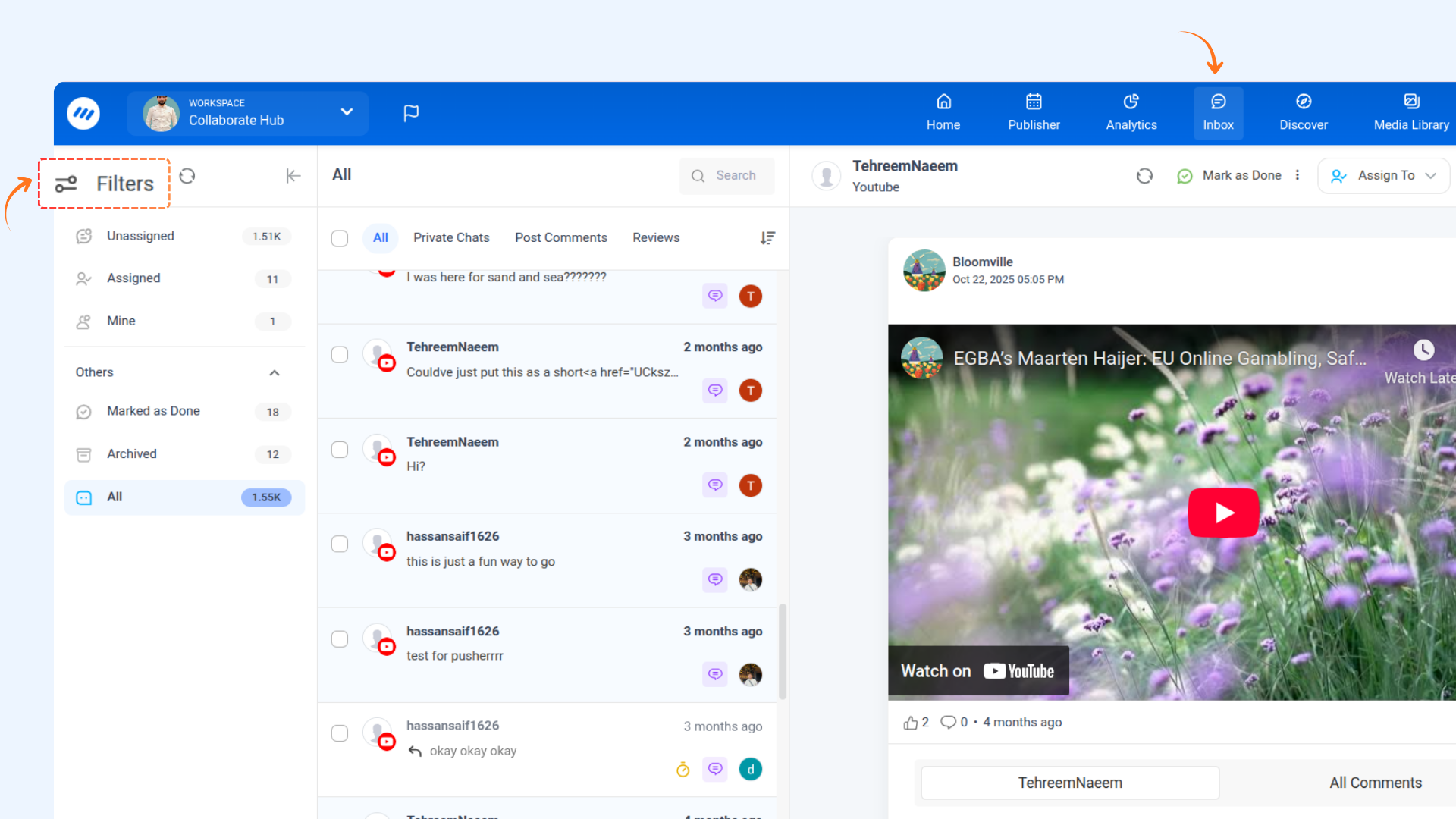This screenshot has height=819, width=1456.
Task: Open Publisher from top navigation
Action: (1034, 112)
